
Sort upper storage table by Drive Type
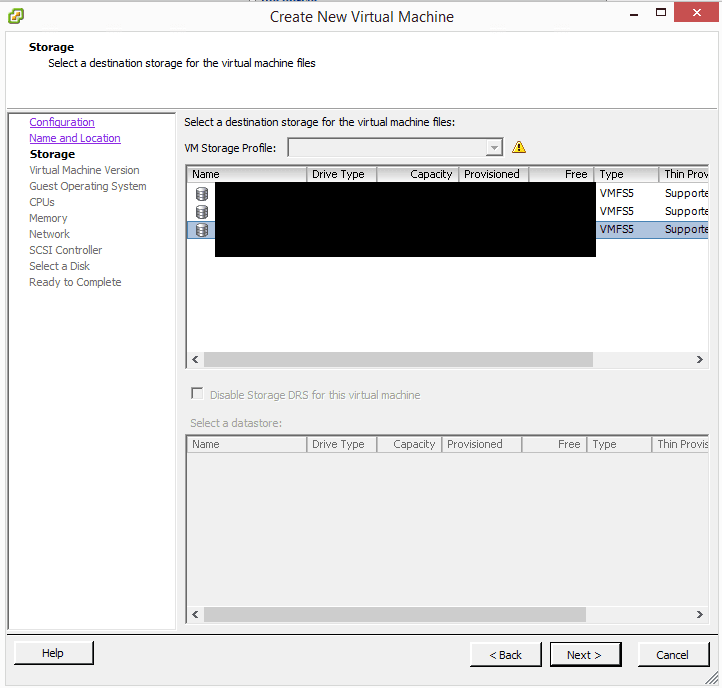coord(341,174)
